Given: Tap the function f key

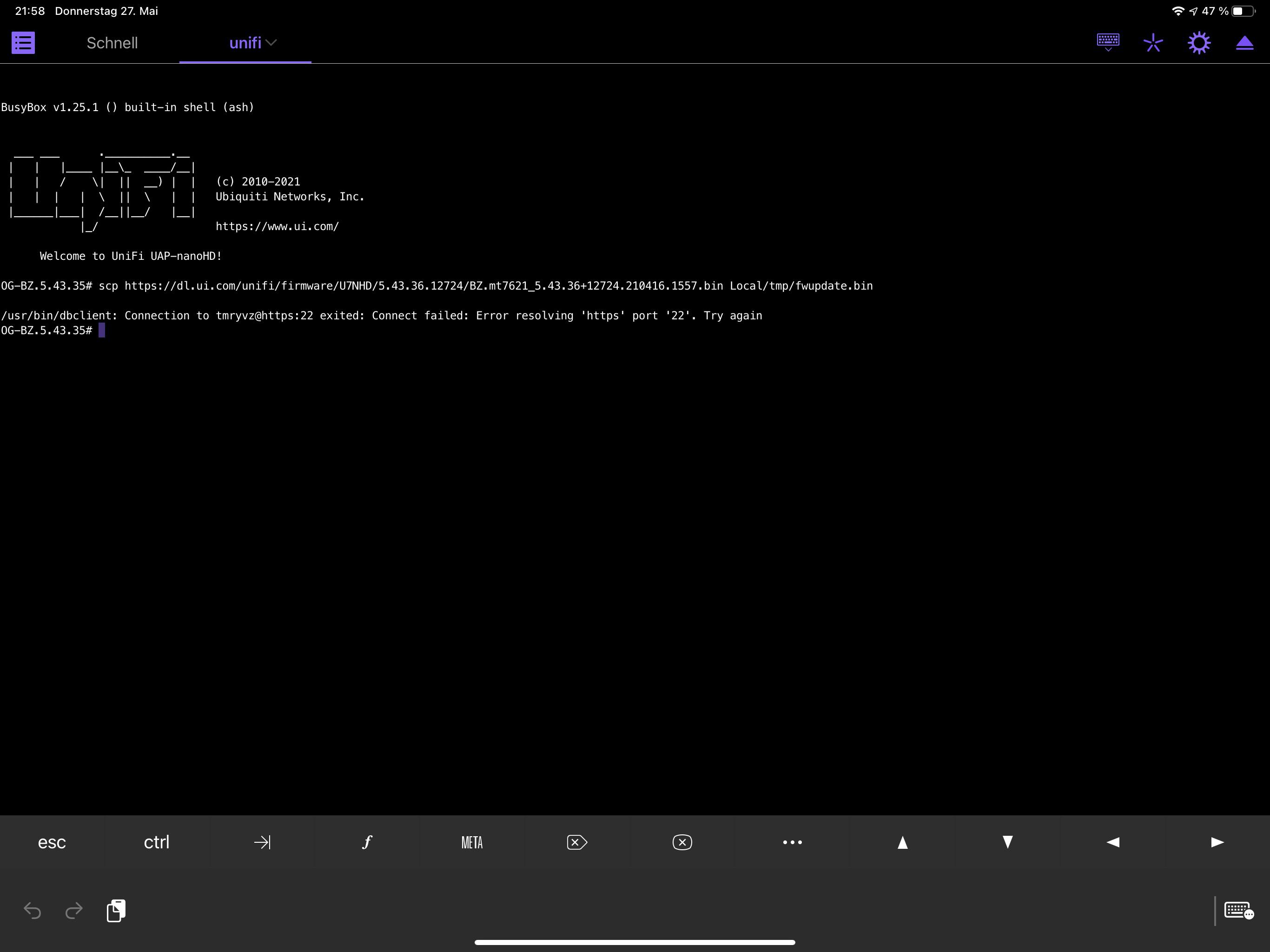Looking at the screenshot, I should pos(367,842).
